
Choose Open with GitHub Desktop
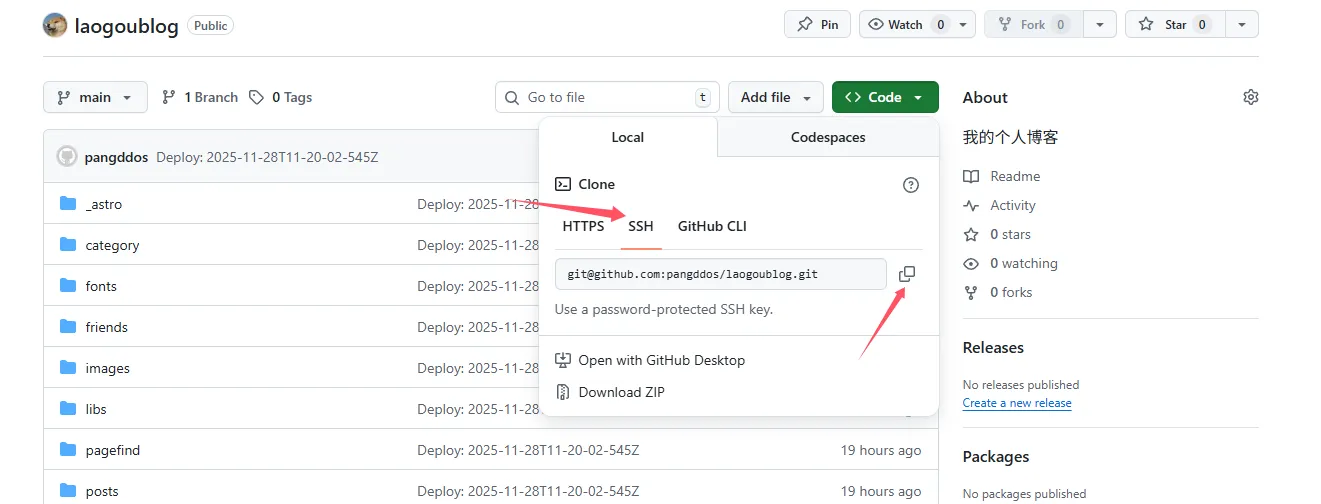[x=650, y=360]
